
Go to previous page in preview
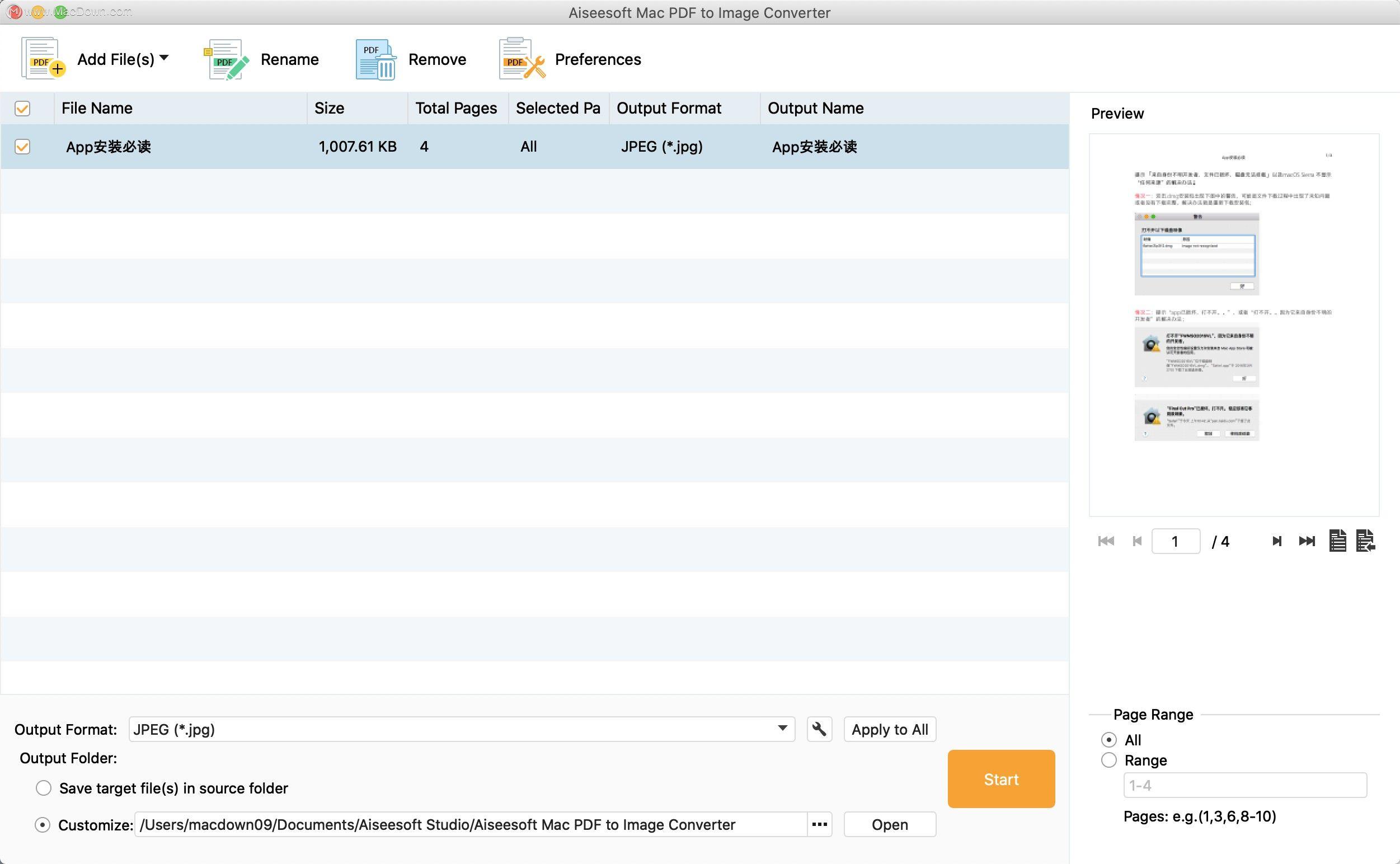point(1137,541)
